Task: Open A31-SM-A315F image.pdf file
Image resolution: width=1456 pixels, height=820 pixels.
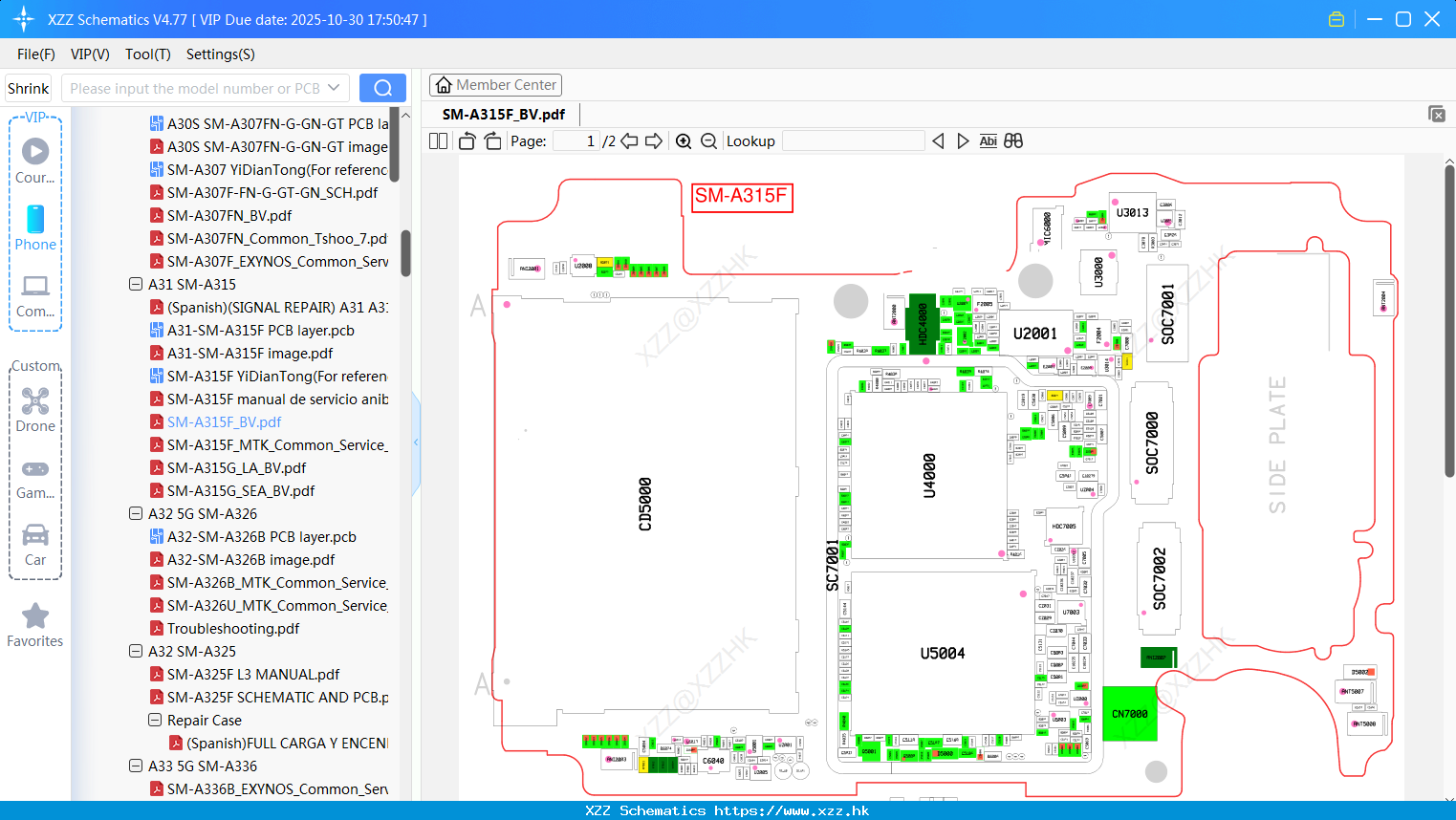Action: 250,354
